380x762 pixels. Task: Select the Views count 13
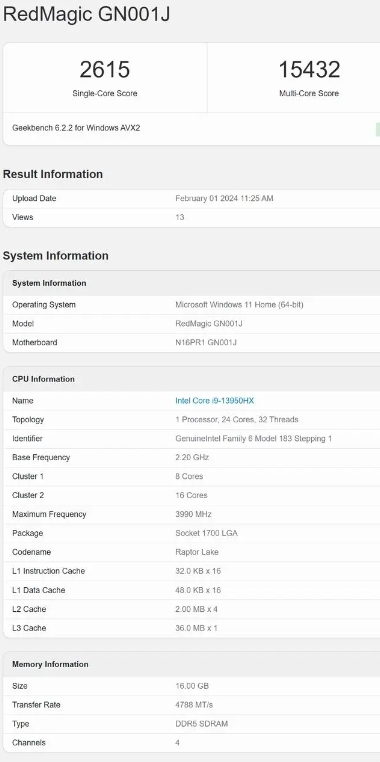pos(180,217)
